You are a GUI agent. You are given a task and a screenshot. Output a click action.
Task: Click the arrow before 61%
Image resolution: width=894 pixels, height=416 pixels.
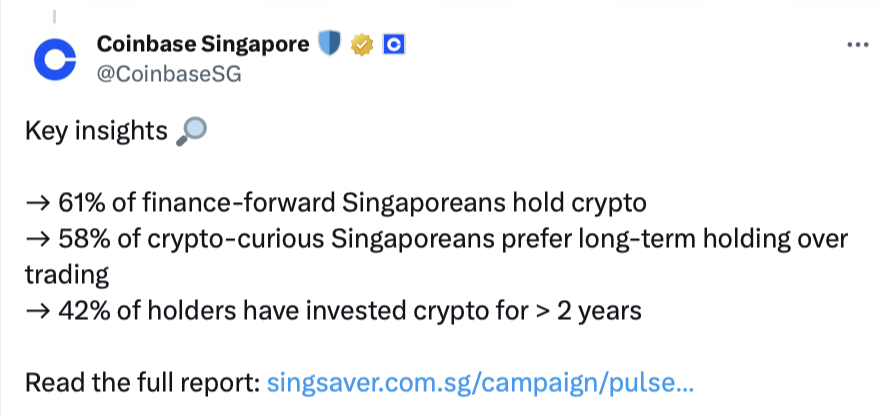[37, 204]
